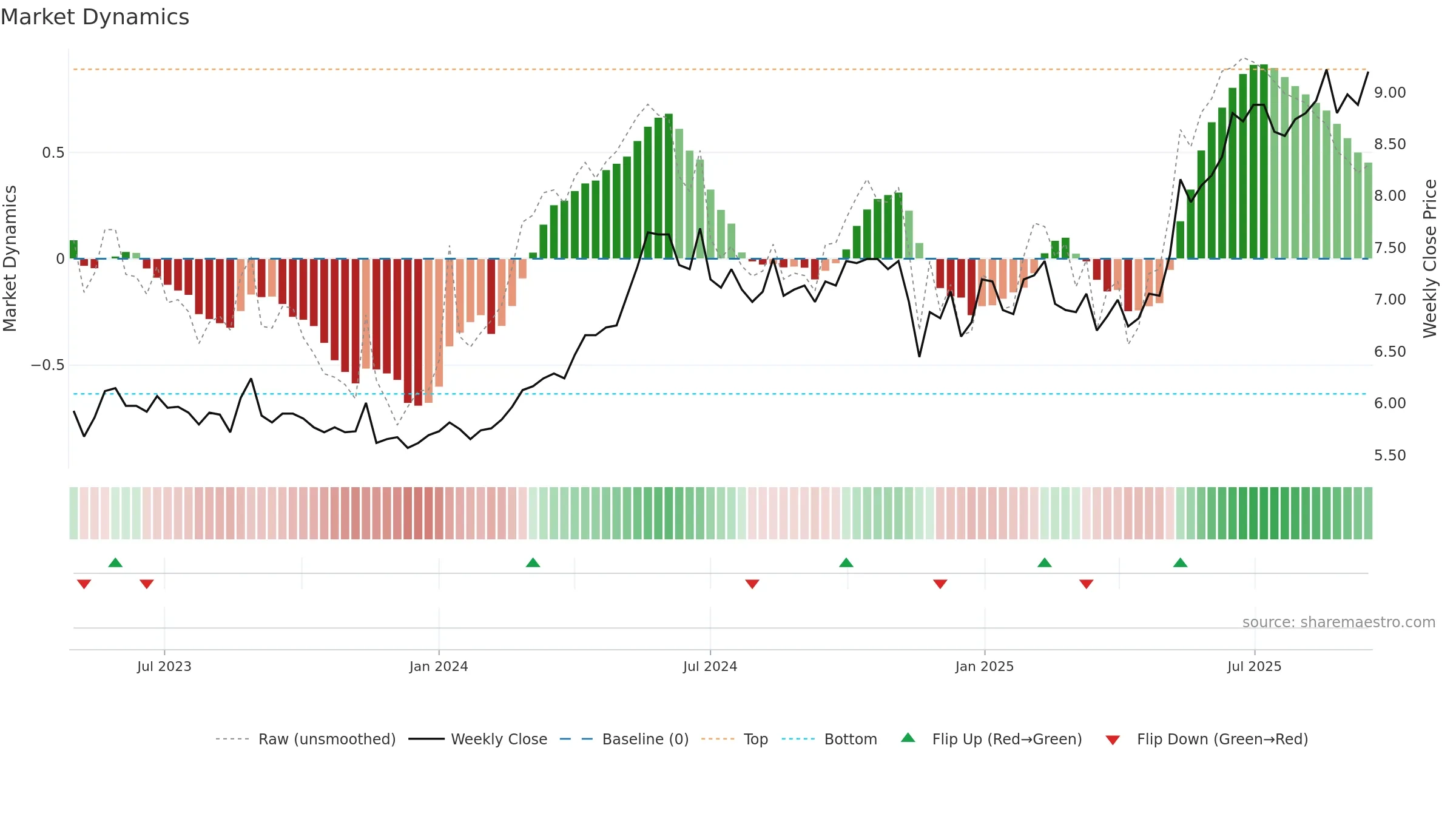Click the 6.50 price tick label
Screen dimensions: 1456x819
click(1390, 352)
